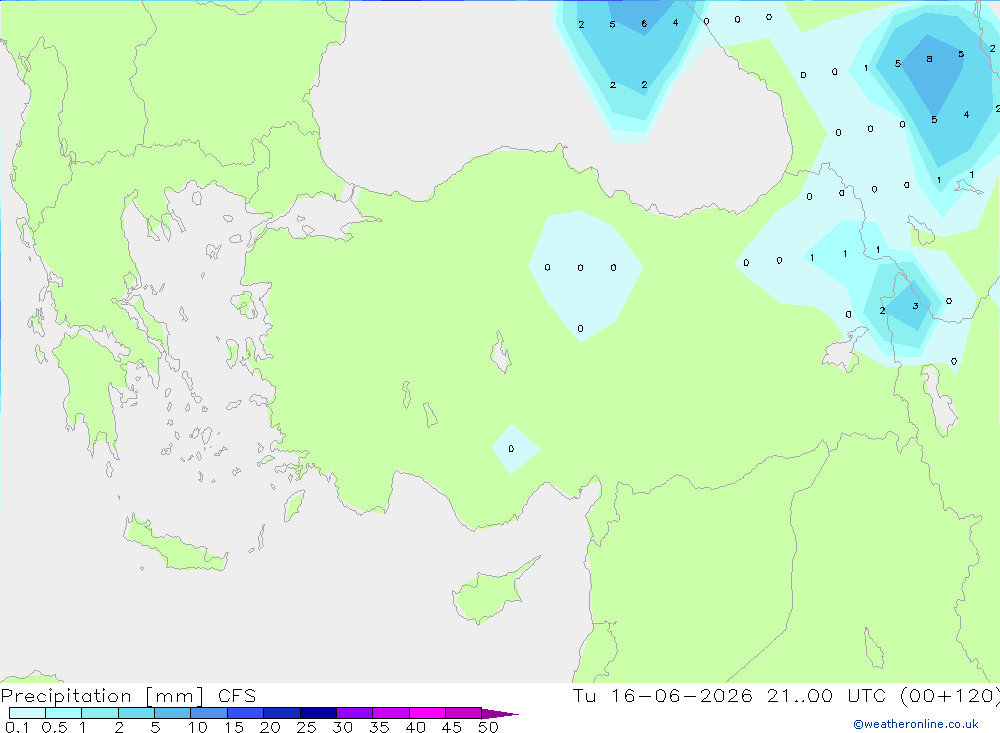This screenshot has width=1000, height=733.
Task: Click the '15' legend scale label
Action: [234, 727]
